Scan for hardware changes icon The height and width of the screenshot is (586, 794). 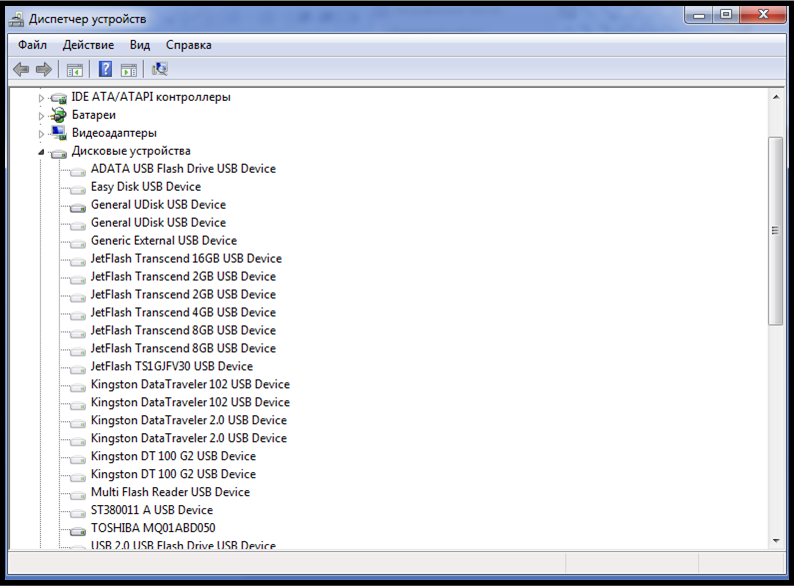tap(160, 69)
